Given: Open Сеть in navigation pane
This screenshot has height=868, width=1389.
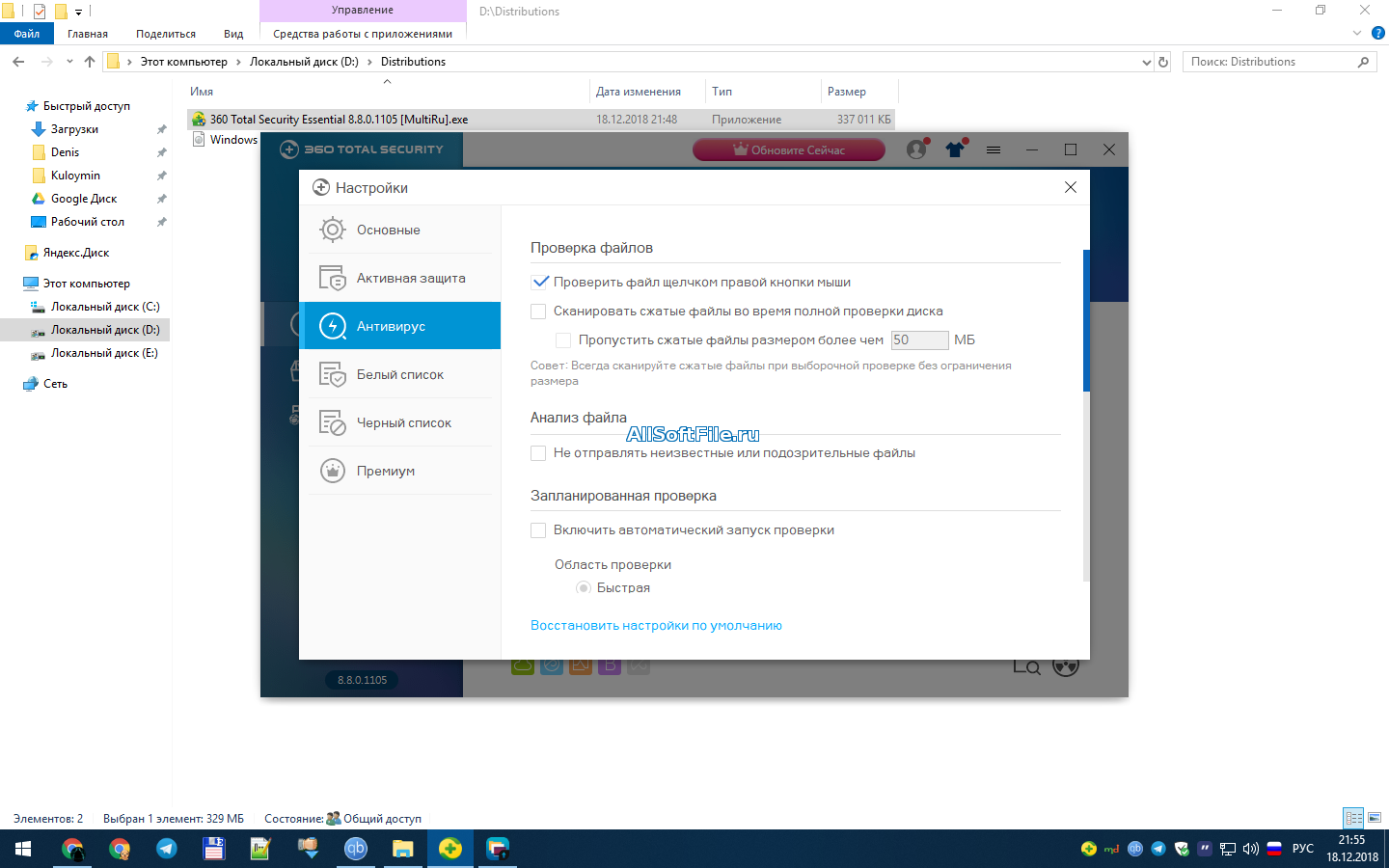Looking at the screenshot, I should point(55,384).
